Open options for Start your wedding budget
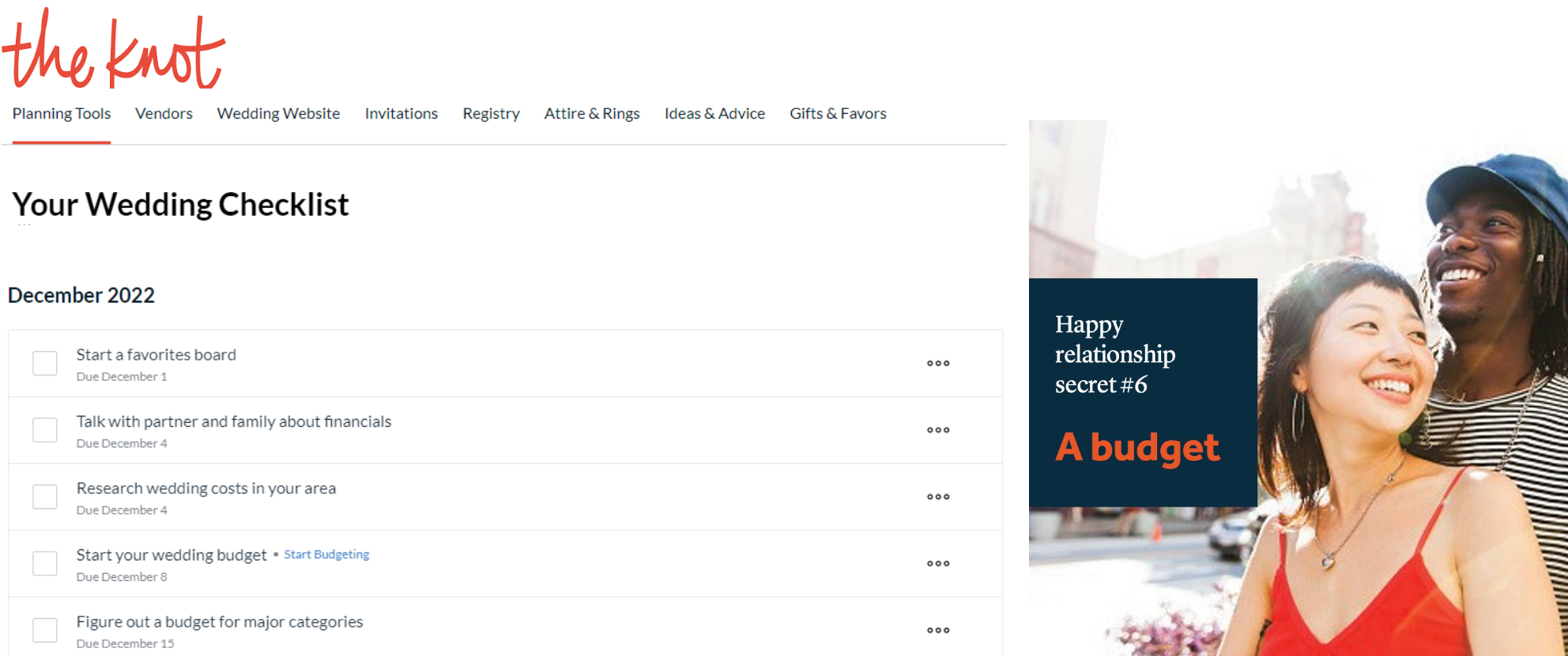Image resolution: width=1568 pixels, height=656 pixels. [938, 564]
